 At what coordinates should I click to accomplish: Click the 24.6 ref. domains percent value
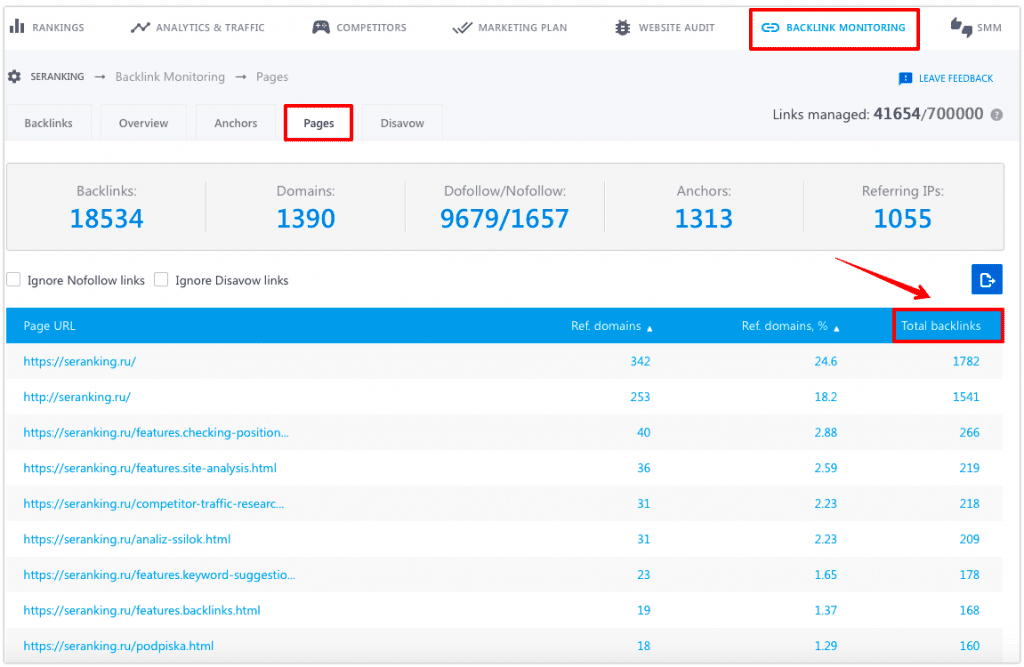825,361
